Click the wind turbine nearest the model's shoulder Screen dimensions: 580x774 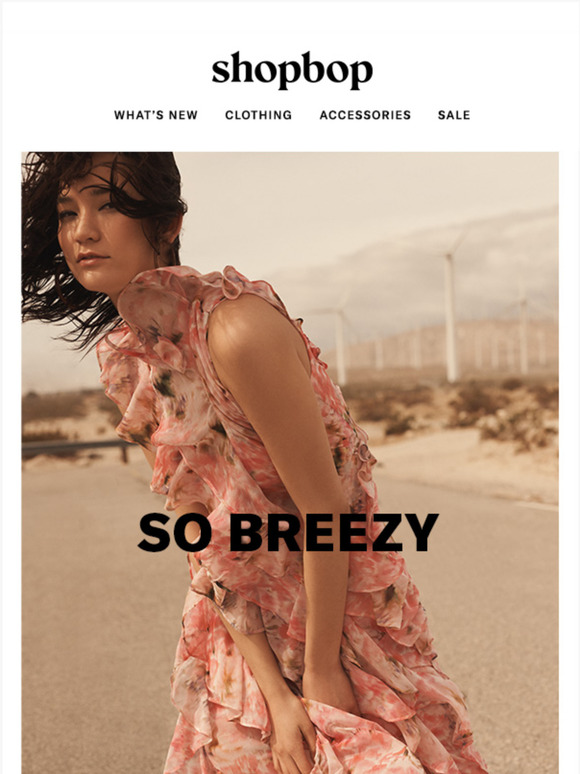coord(340,346)
